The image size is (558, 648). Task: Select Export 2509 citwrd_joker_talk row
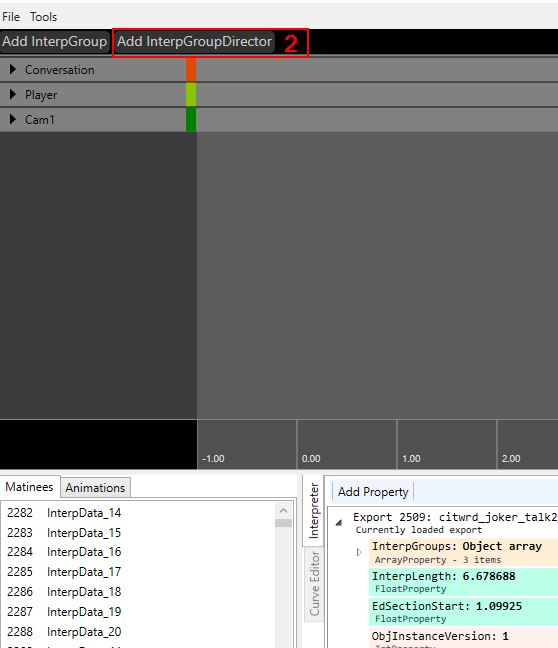(455, 523)
